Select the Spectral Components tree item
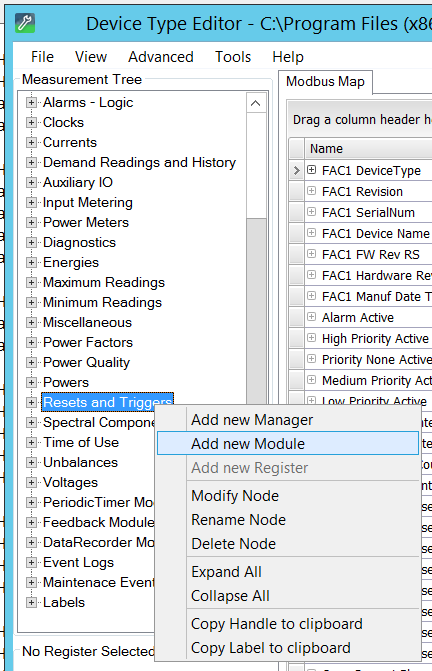432x671 pixels. coord(99,422)
